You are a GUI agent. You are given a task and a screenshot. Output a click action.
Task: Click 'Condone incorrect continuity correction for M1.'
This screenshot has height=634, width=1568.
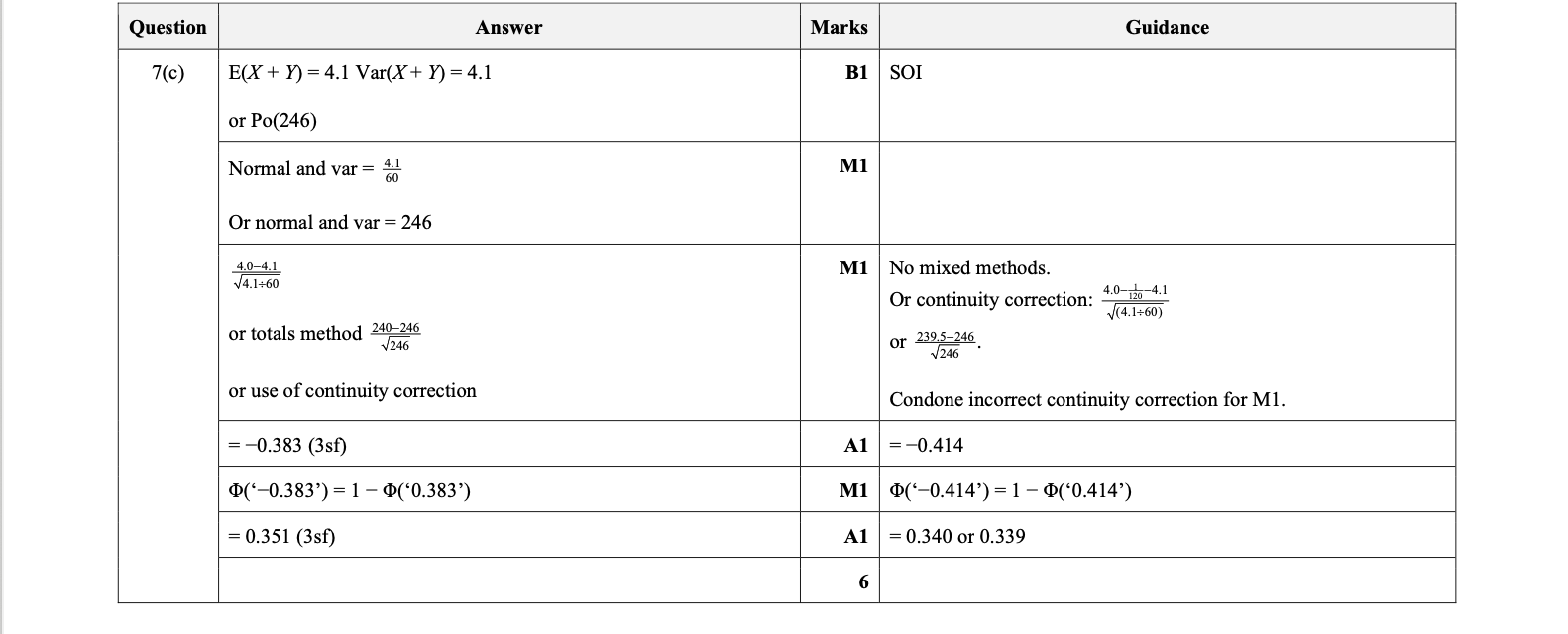click(1087, 399)
